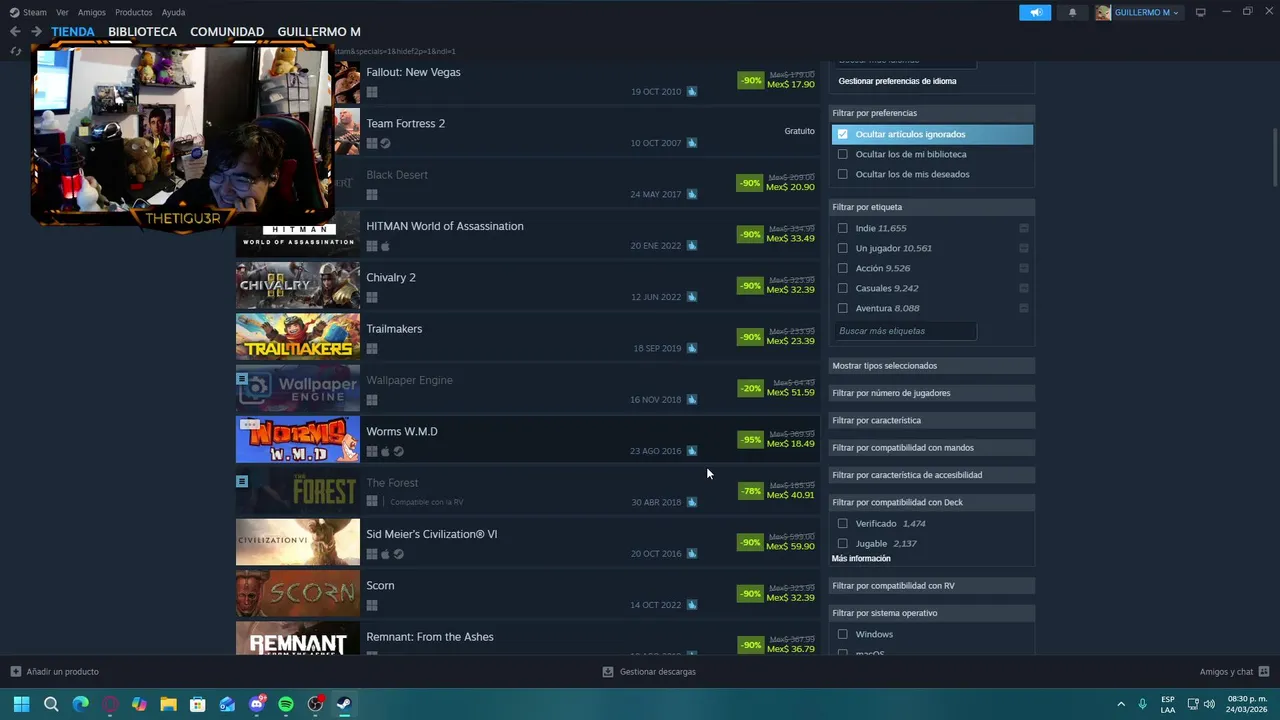The width and height of the screenshot is (1280, 720).
Task: Launch Microsoft Edge from the taskbar
Action: coord(80,704)
